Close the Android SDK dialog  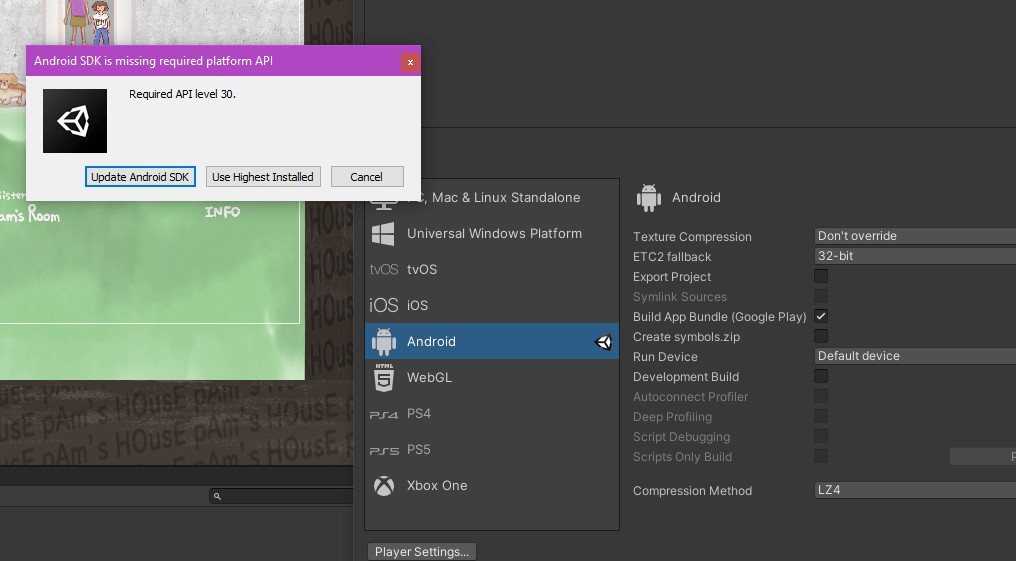[410, 62]
